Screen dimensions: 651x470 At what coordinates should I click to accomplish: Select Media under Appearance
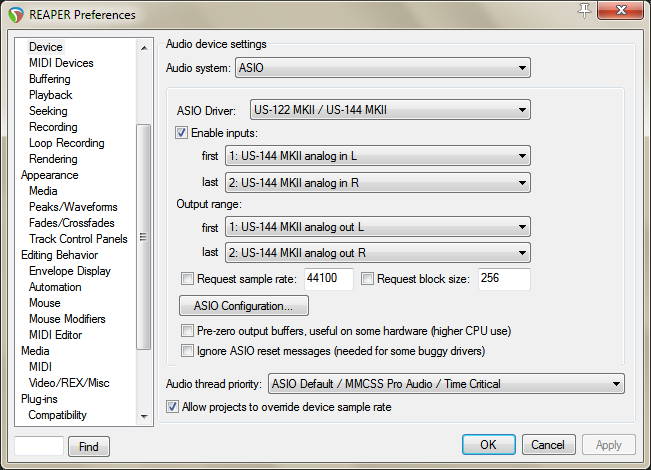(43, 191)
